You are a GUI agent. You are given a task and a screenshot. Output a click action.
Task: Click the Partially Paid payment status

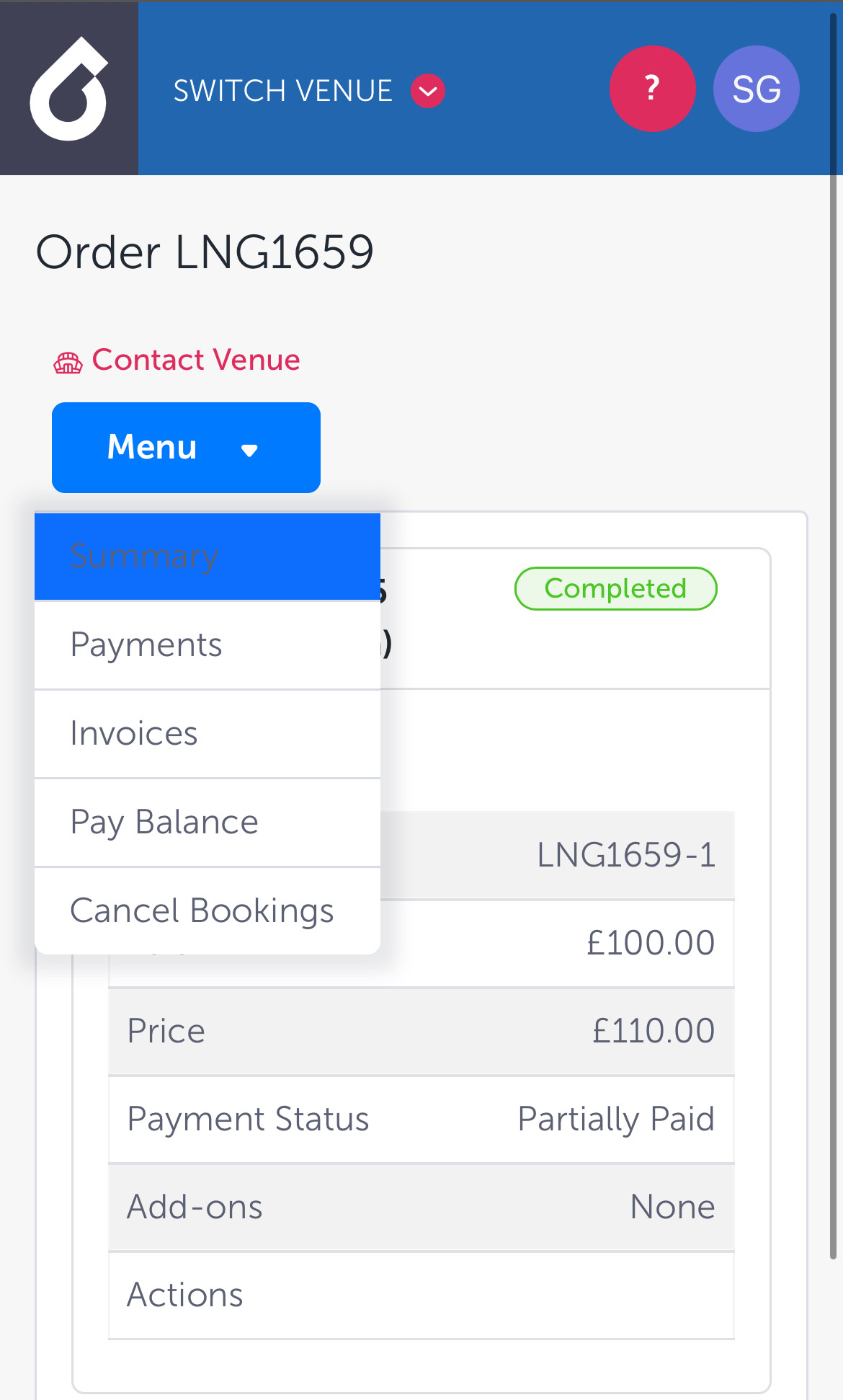pyautogui.click(x=615, y=1119)
